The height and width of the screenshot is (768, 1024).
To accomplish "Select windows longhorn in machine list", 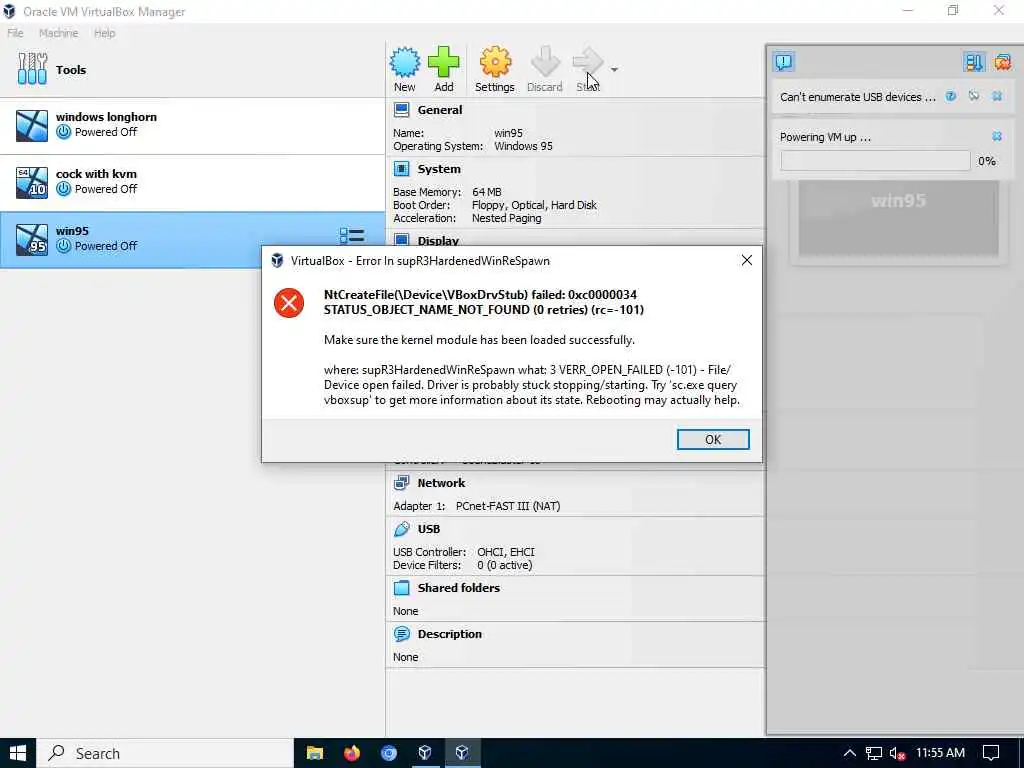I will (x=193, y=125).
